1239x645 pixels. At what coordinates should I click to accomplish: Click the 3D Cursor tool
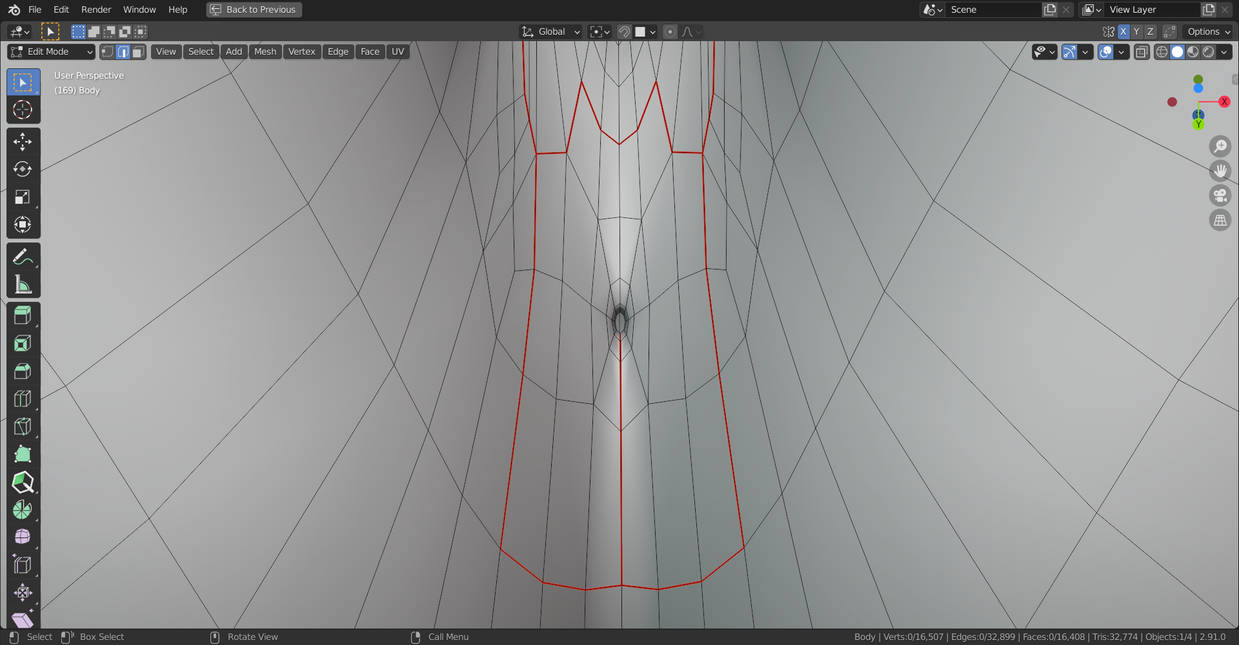pos(23,110)
